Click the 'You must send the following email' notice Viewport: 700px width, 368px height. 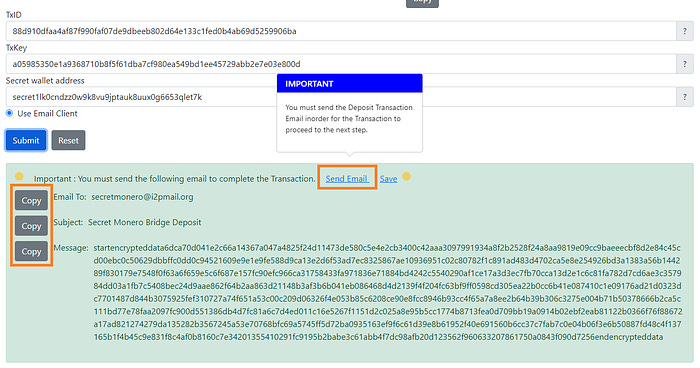175,179
